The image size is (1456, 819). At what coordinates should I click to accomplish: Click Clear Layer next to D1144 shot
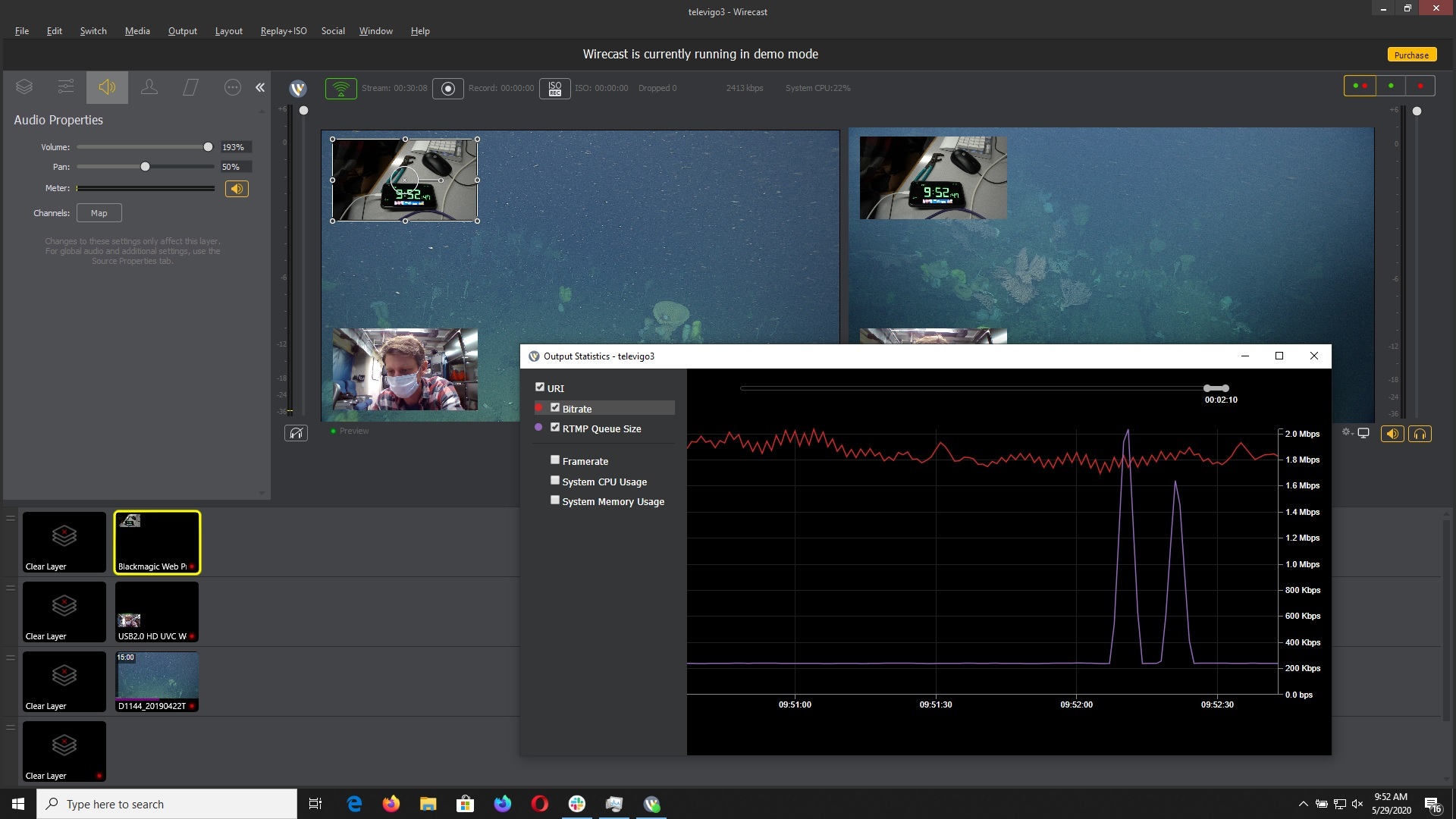click(64, 682)
